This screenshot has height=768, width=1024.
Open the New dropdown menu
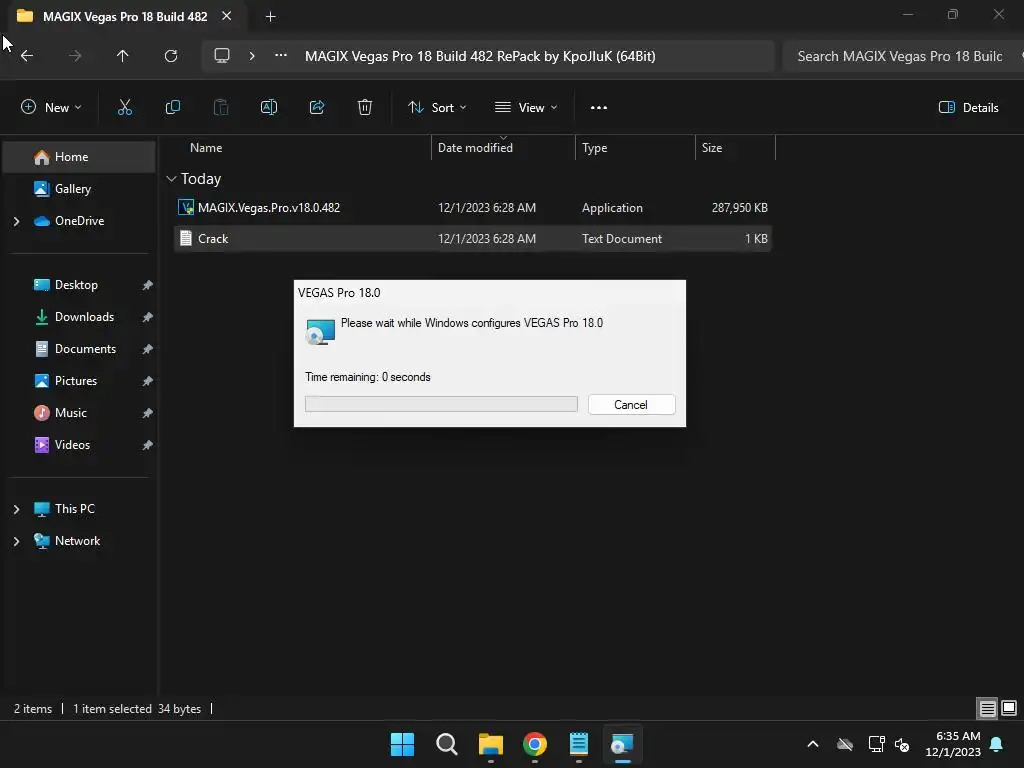click(51, 108)
